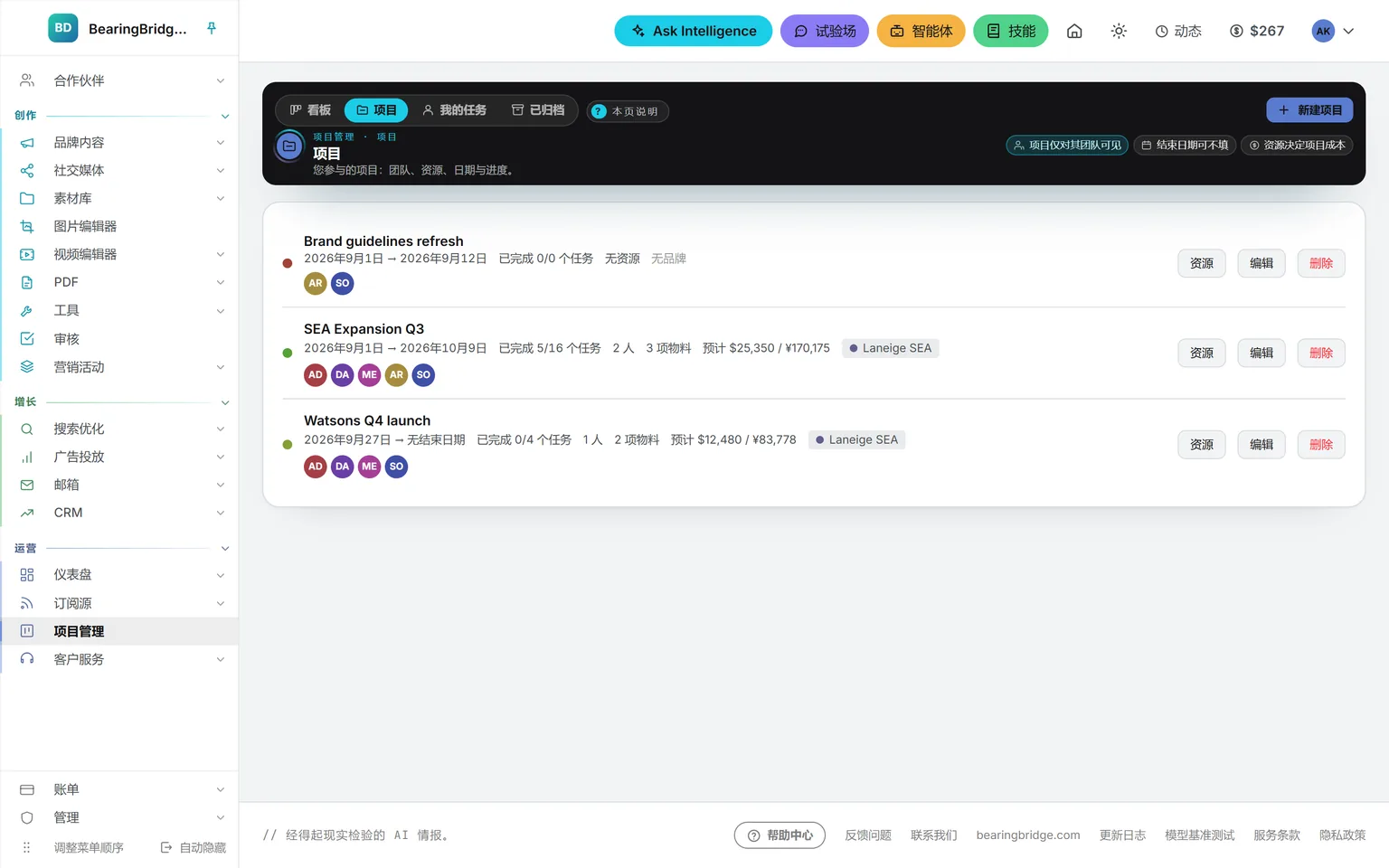Click the 客户服务 headset icon
This screenshot has width=1389, height=868.
[x=27, y=659]
